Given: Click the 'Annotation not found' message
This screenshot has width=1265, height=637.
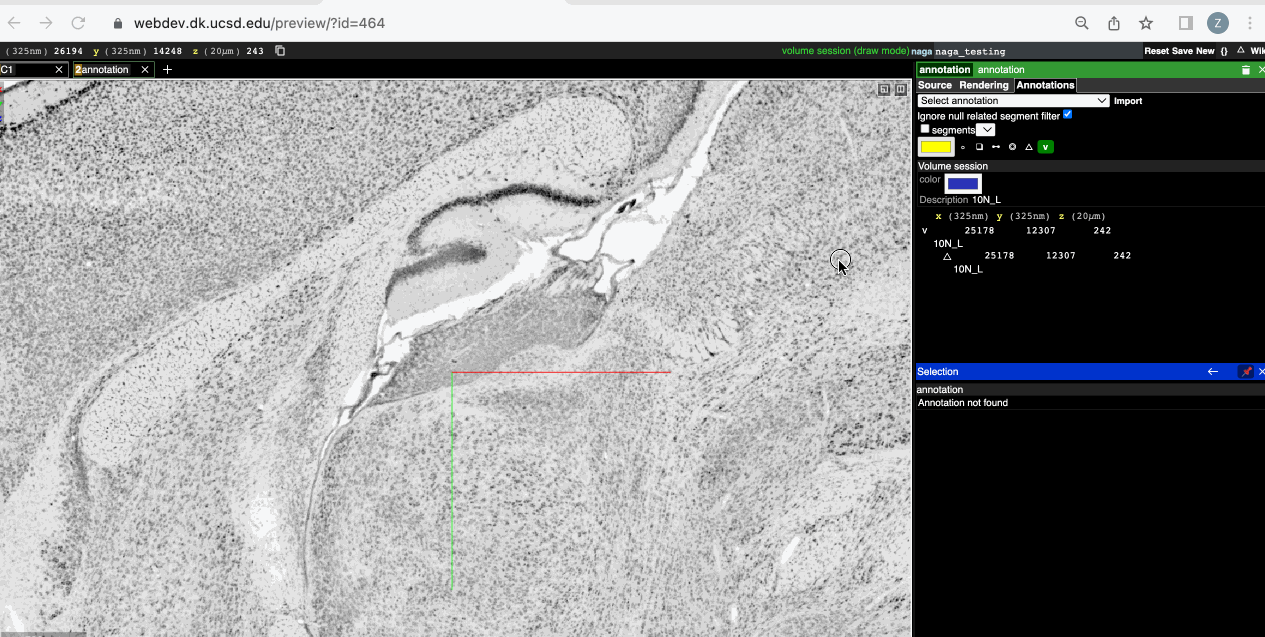Looking at the screenshot, I should tap(963, 403).
